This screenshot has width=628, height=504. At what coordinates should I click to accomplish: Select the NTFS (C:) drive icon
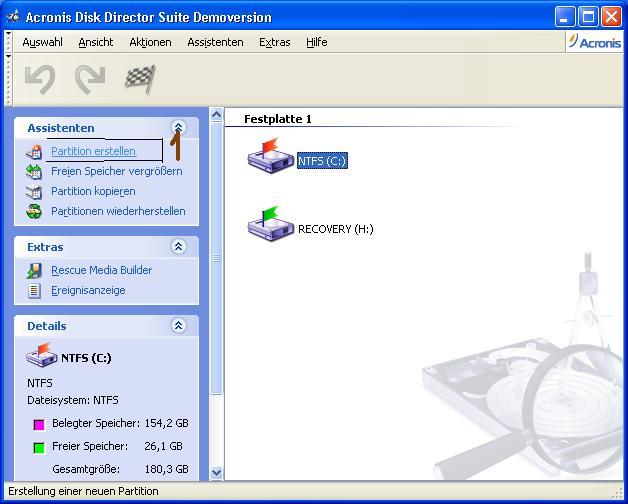[270, 155]
